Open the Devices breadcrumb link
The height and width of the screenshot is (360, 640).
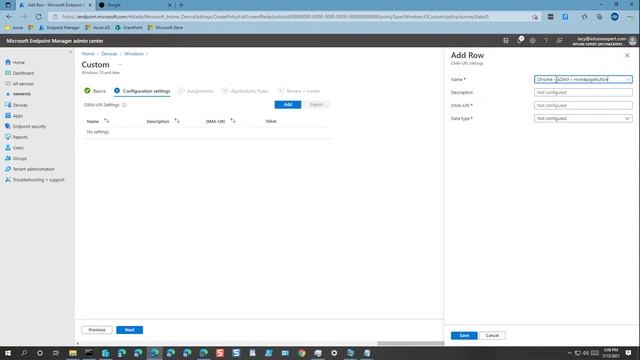tap(109, 54)
